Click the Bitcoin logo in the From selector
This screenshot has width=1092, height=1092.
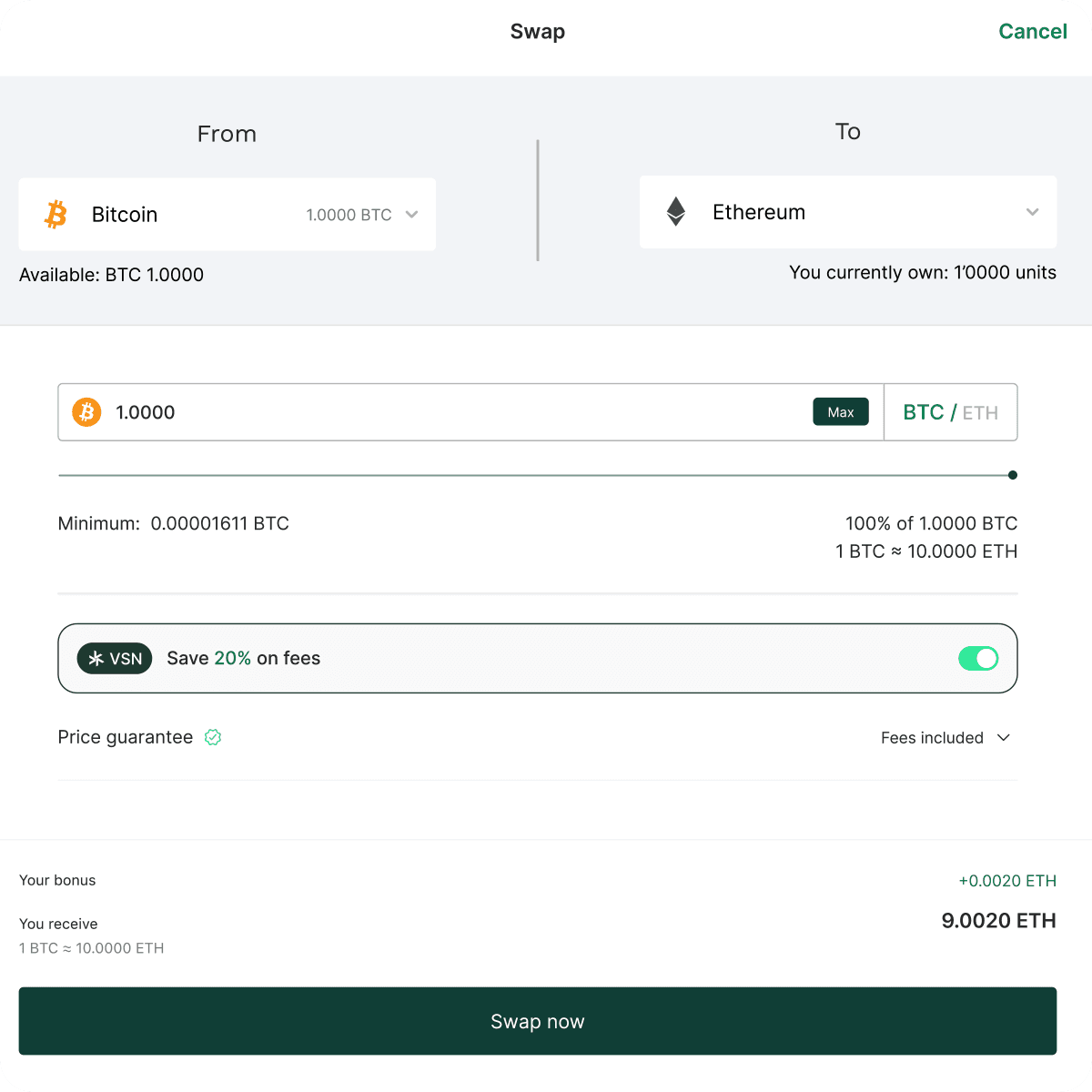tap(56, 215)
